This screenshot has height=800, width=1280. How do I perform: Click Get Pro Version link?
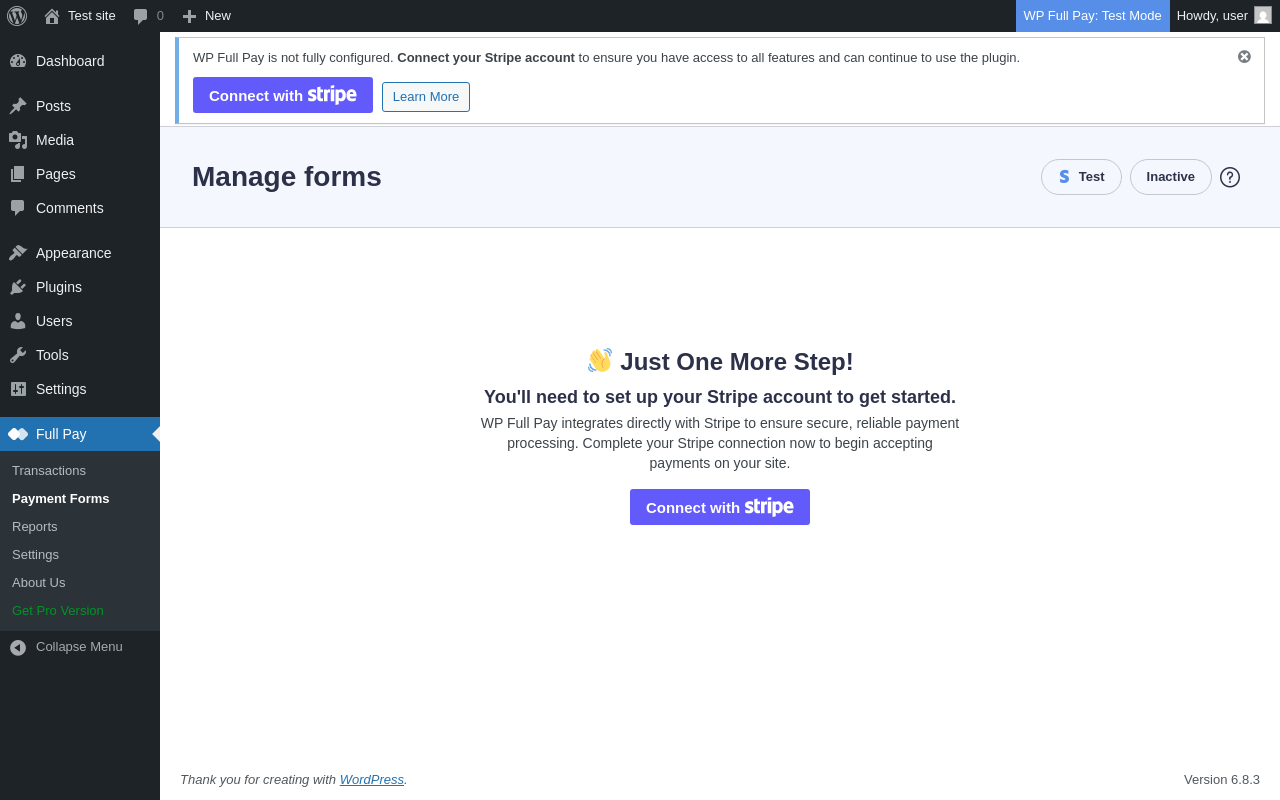coord(58,611)
